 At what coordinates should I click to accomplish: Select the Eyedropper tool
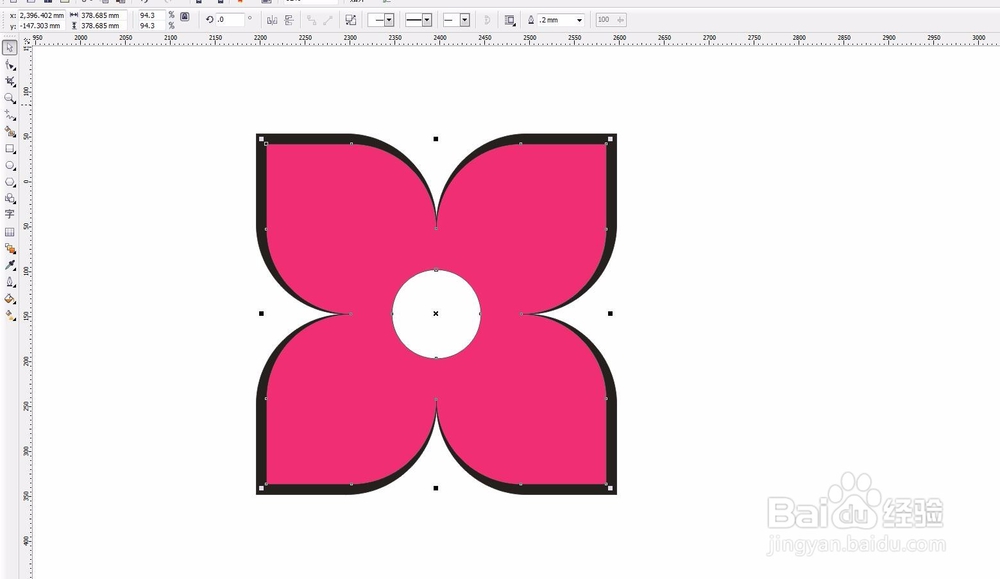(10, 265)
